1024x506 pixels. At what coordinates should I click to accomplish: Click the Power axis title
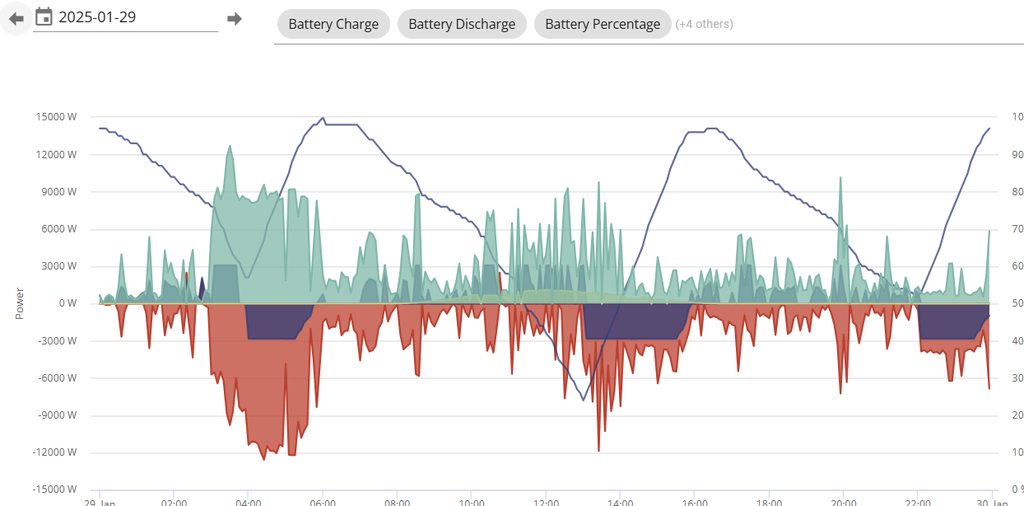19,303
